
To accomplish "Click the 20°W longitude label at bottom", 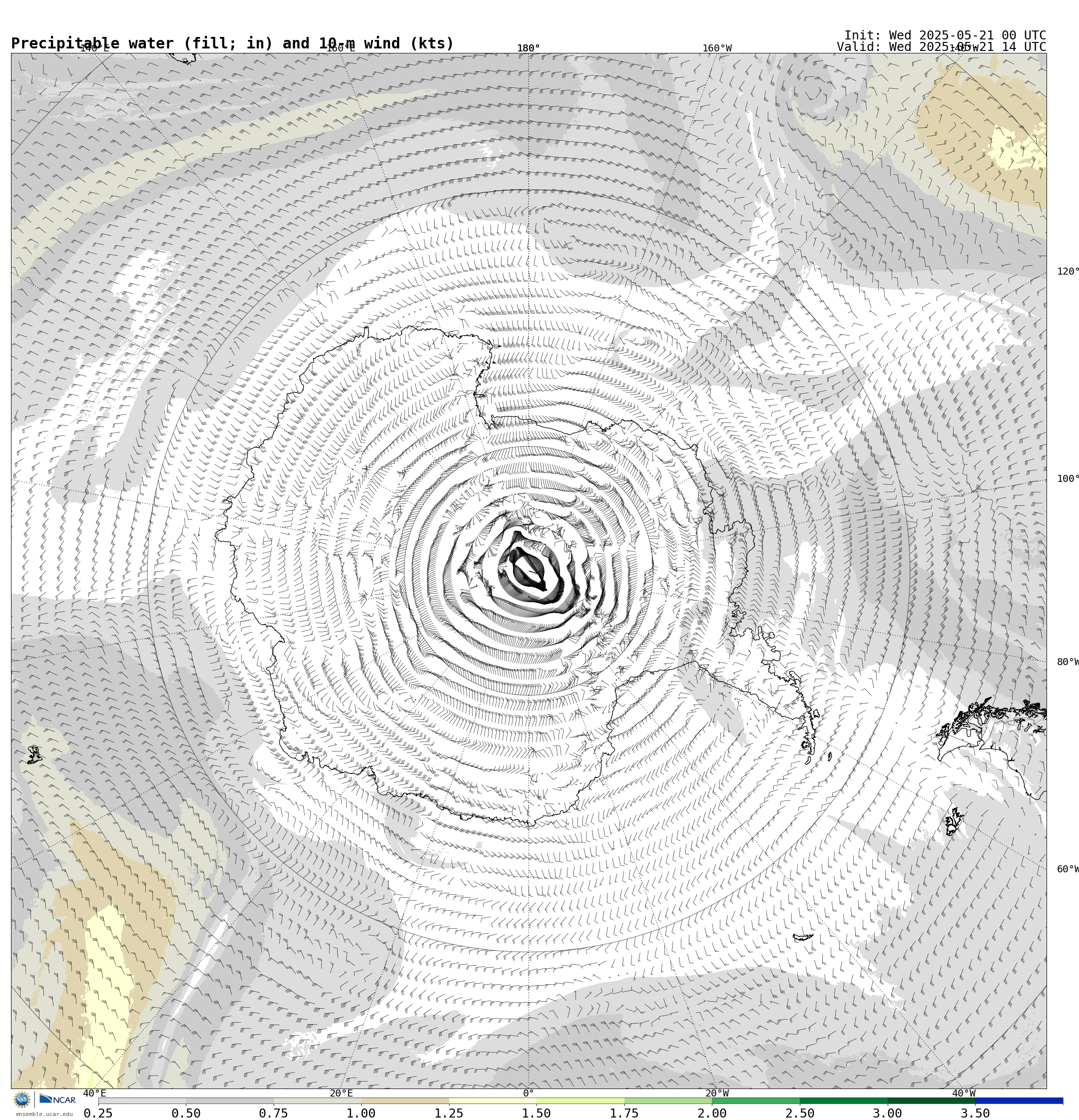I will [x=716, y=1093].
